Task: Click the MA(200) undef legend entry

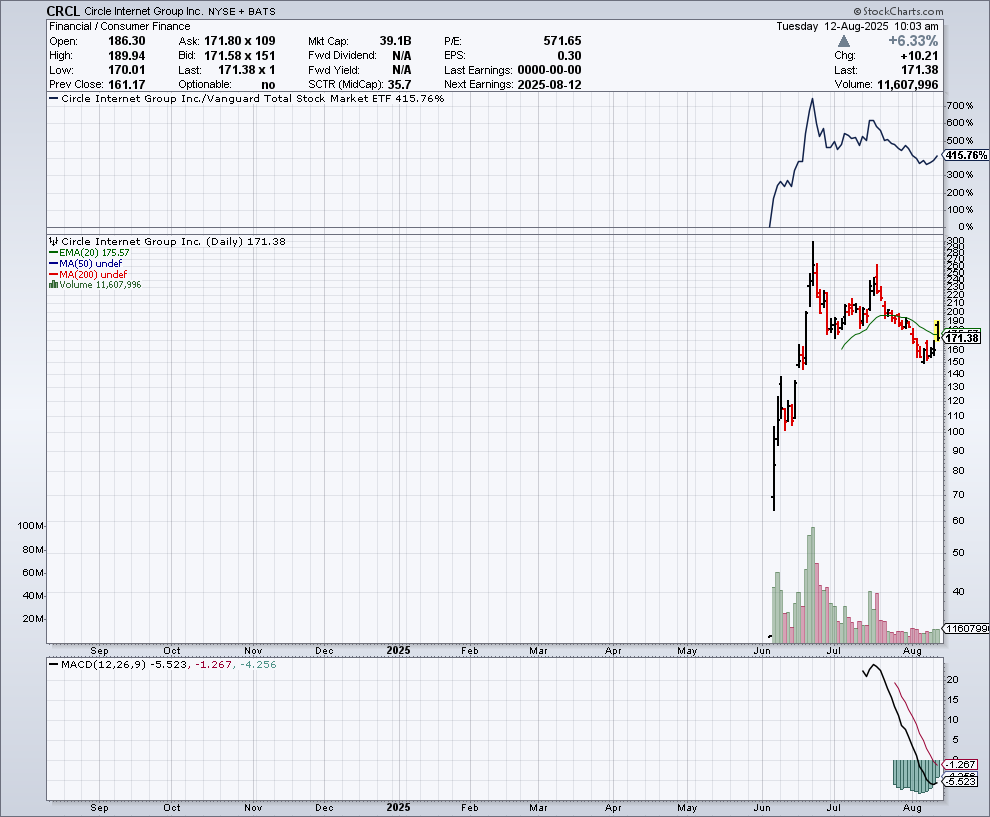Action: coord(93,275)
